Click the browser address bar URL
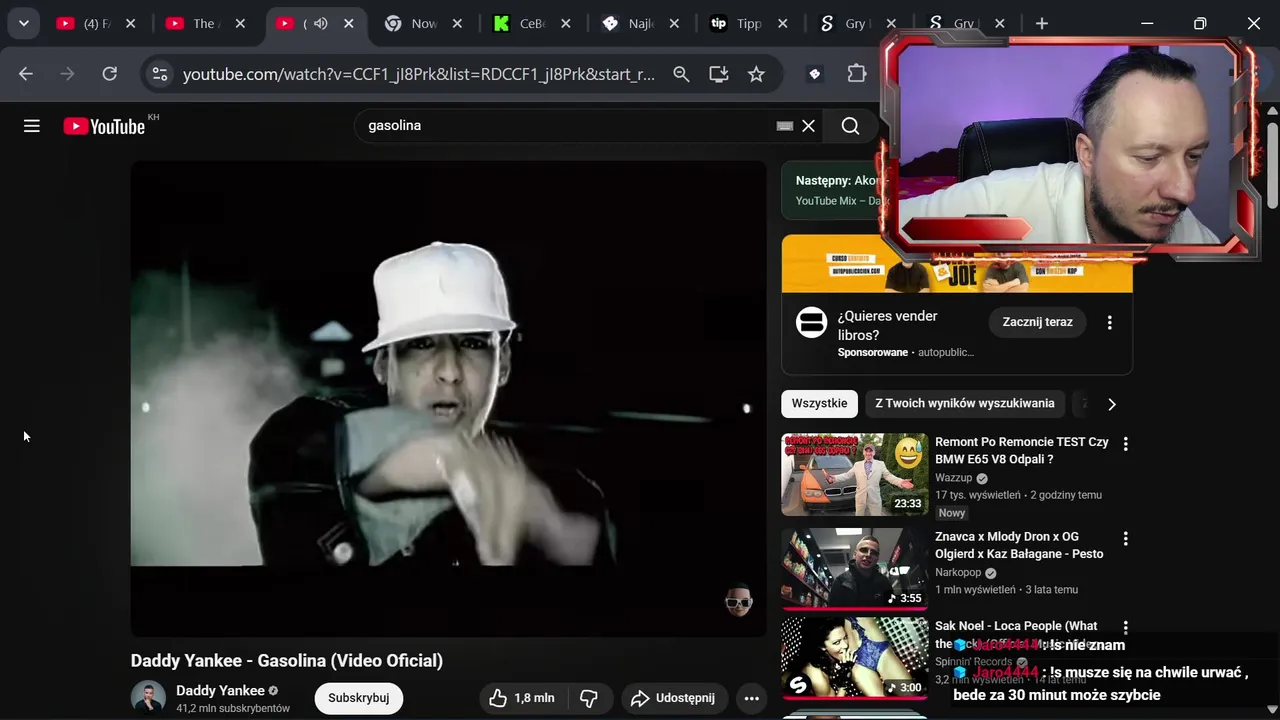The width and height of the screenshot is (1280, 720). (x=419, y=74)
